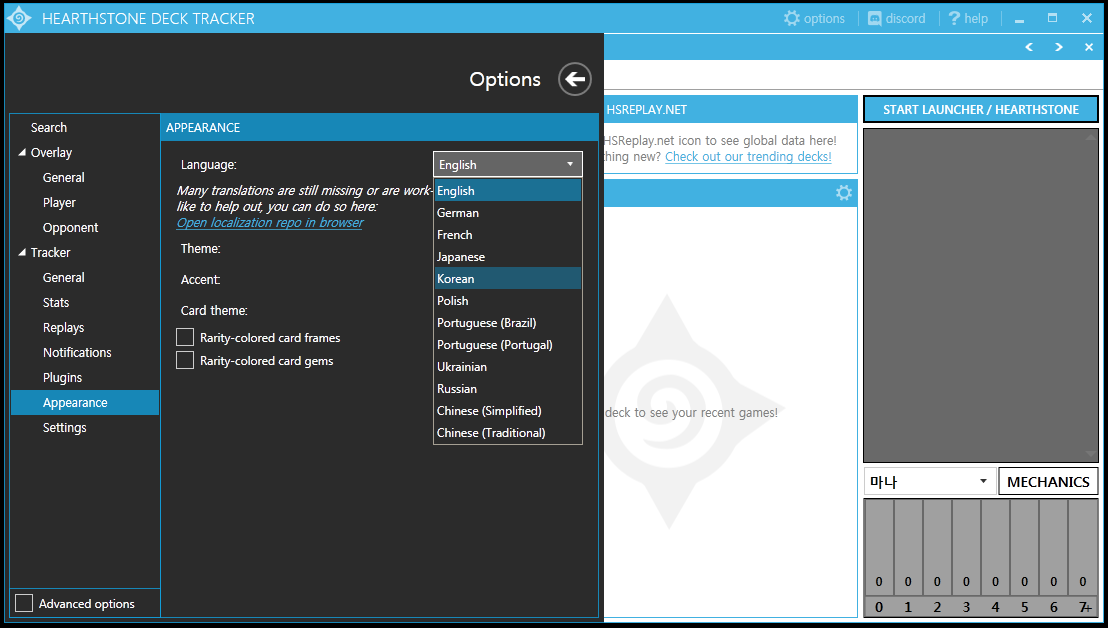
Task: Click the left chevron in secondary bar
Action: click(x=1029, y=47)
